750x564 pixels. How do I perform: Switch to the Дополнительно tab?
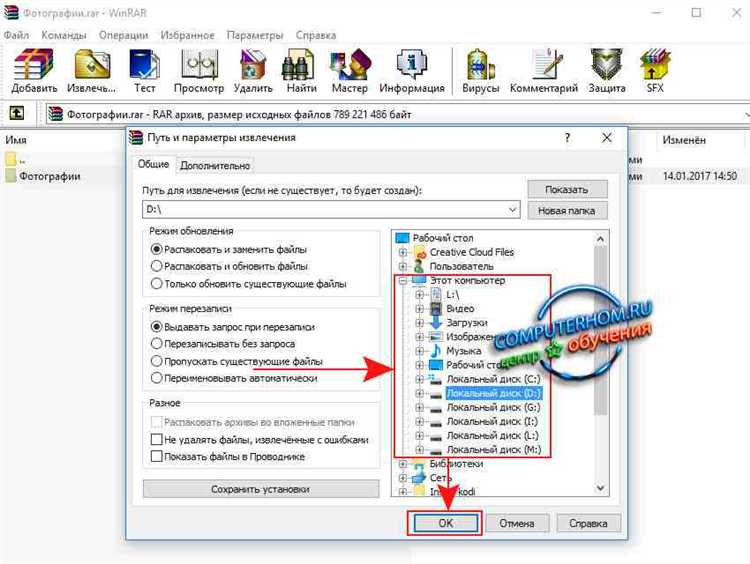[x=215, y=166]
